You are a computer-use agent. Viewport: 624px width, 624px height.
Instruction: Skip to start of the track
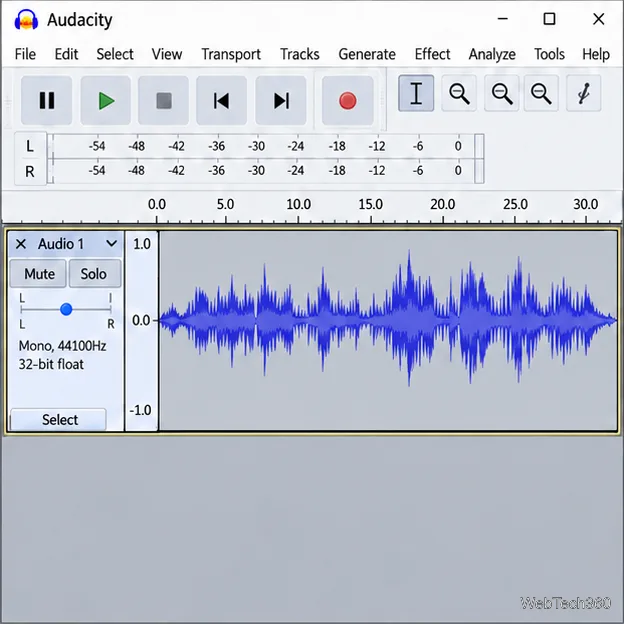[x=221, y=100]
